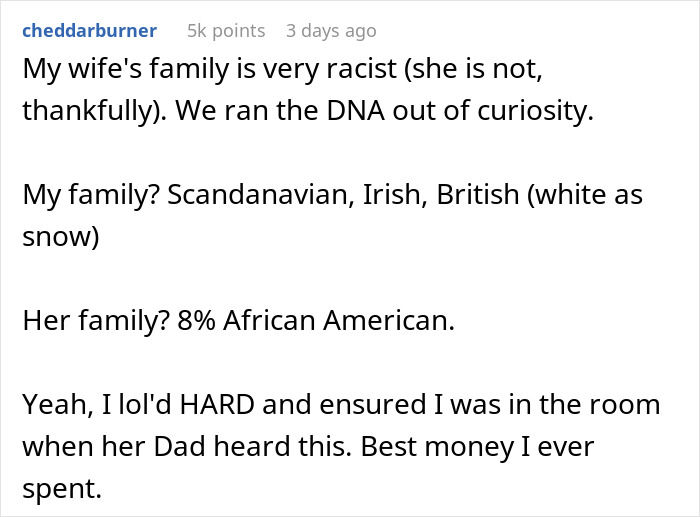Open the cheddarburner user profile link
Image resolution: width=700 pixels, height=517 pixels.
(88, 30)
